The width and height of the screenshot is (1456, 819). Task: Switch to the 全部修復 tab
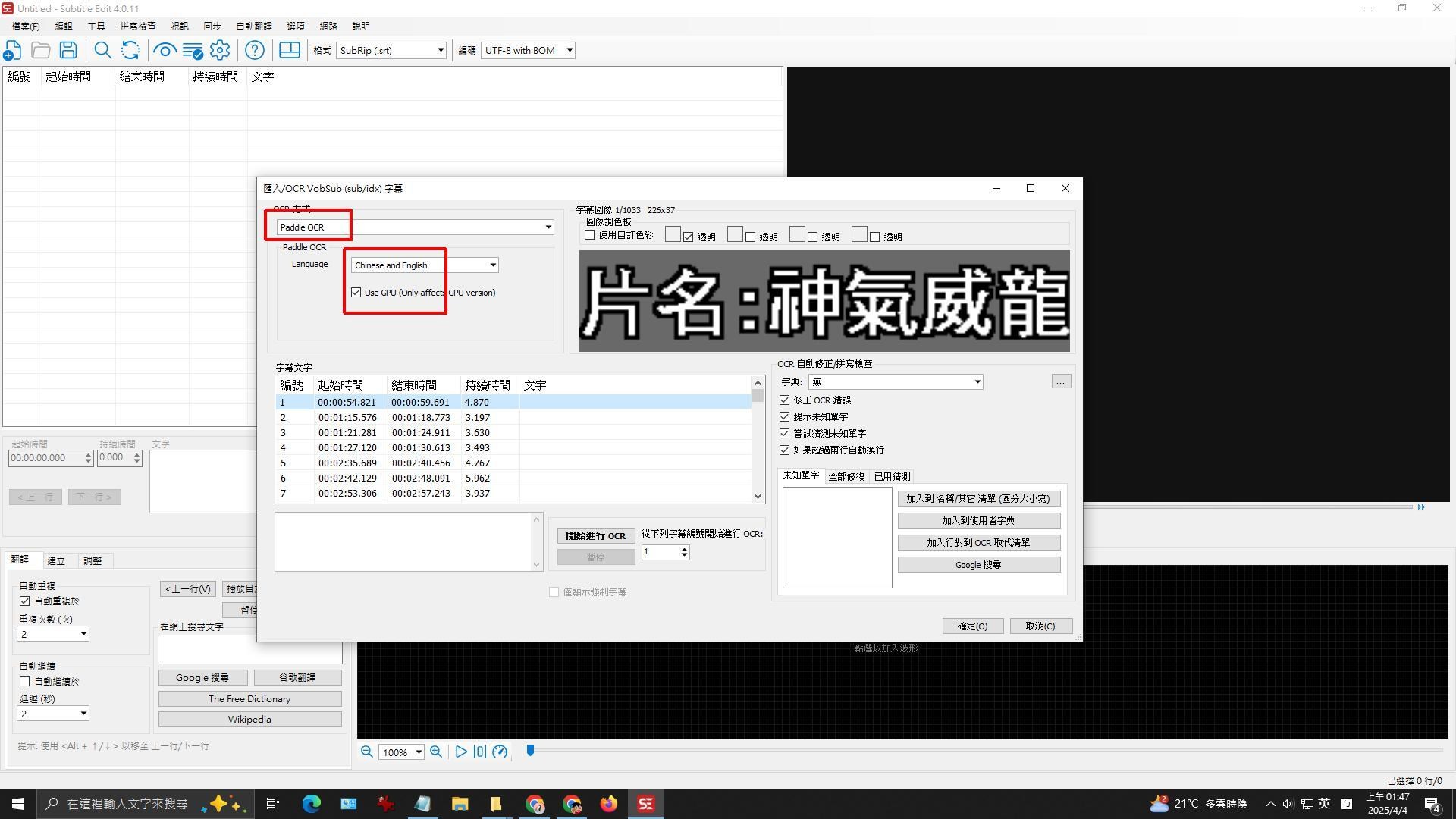[847, 476]
